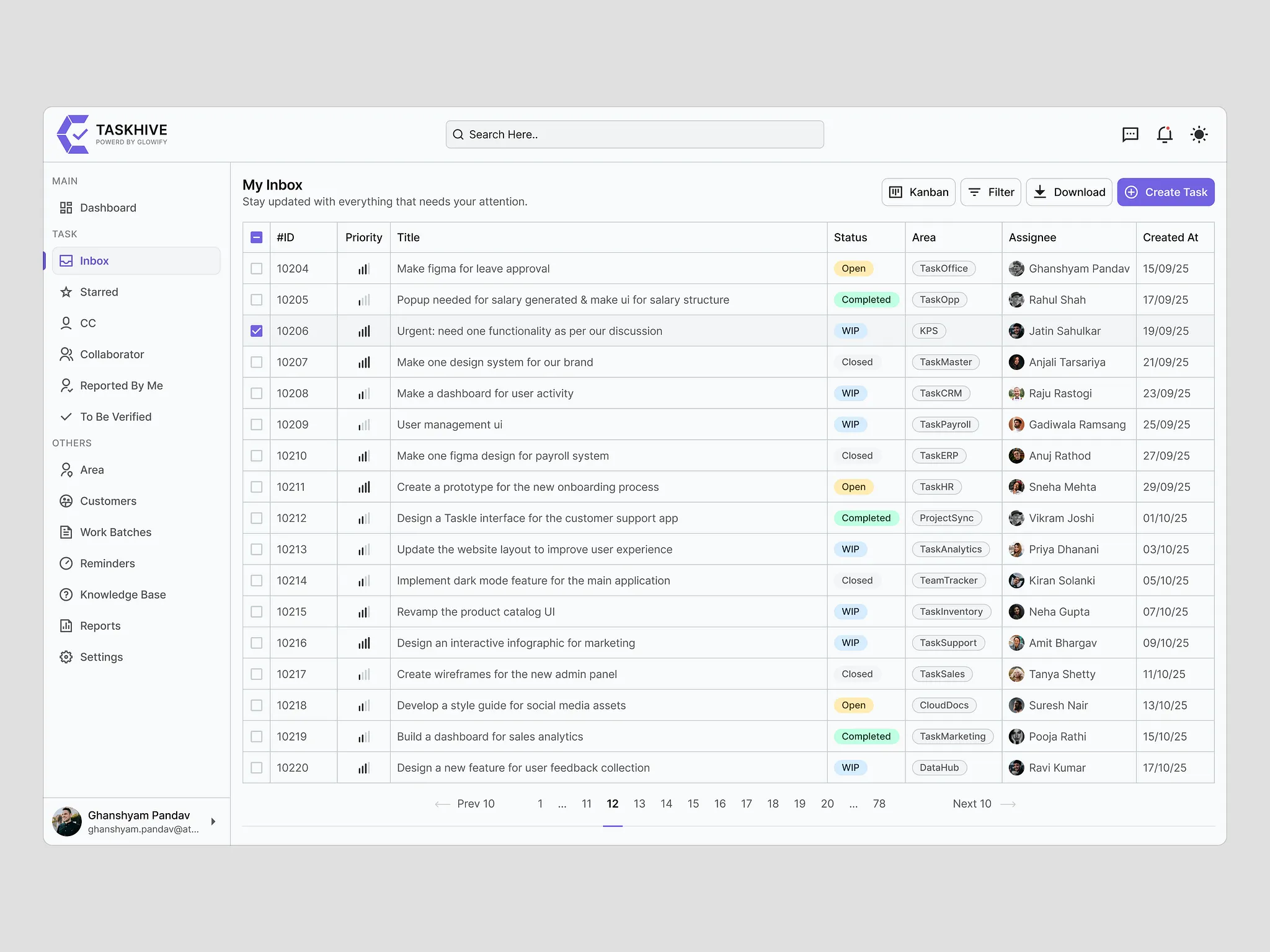This screenshot has width=1270, height=952.
Task: Uncheck the checkbox for task 10206
Action: pos(256,331)
